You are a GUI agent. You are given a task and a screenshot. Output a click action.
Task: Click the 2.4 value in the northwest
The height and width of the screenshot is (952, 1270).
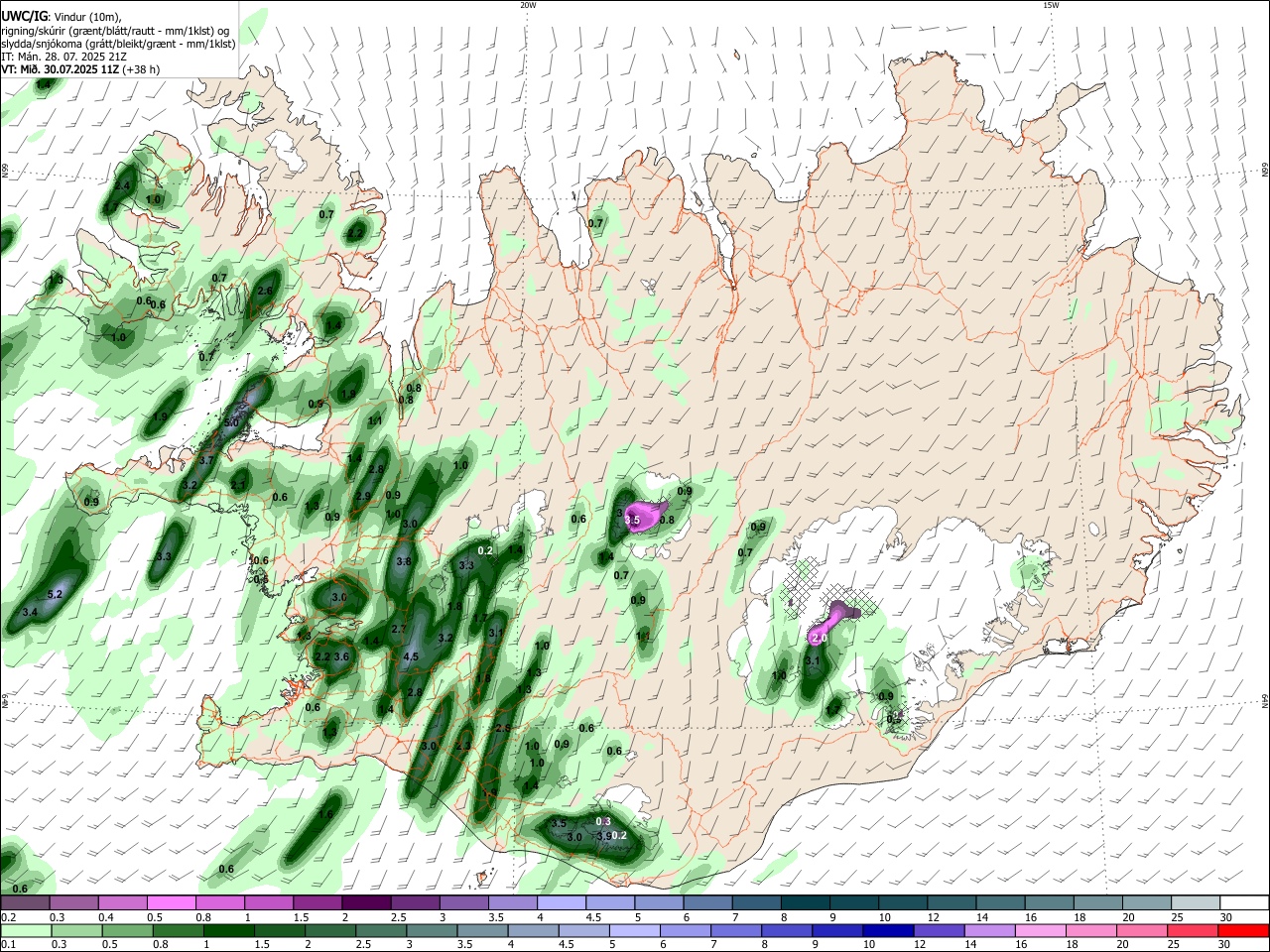pos(123,185)
